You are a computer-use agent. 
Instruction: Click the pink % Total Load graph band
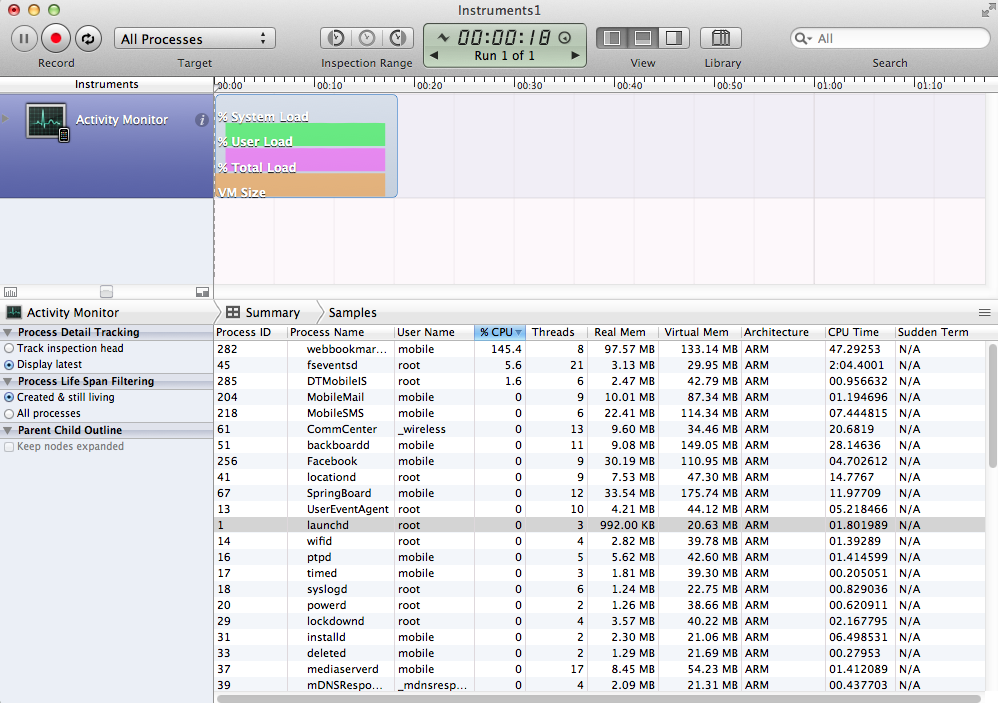click(305, 160)
